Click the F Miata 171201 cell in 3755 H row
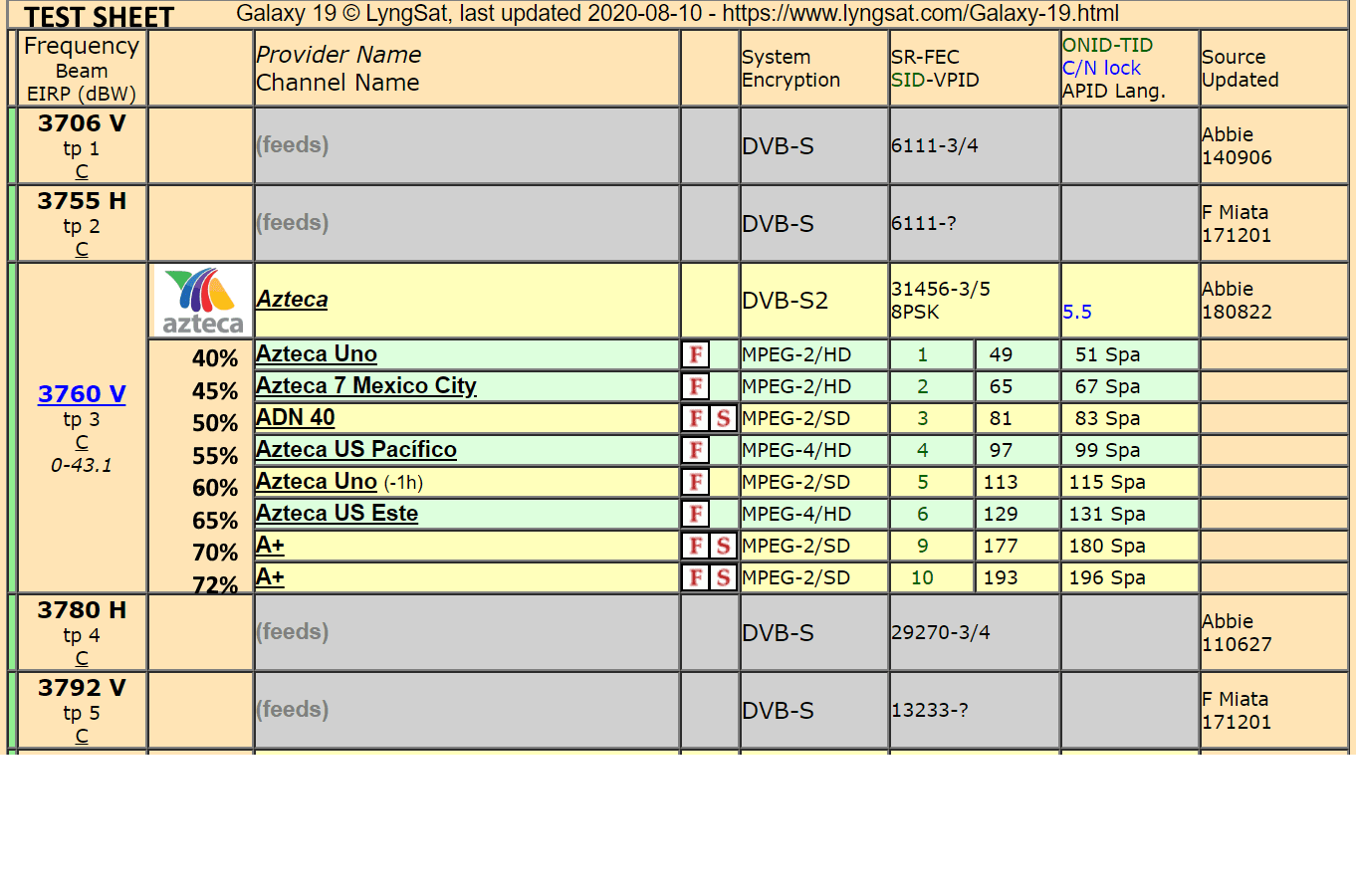1356x896 pixels. coord(1273,223)
